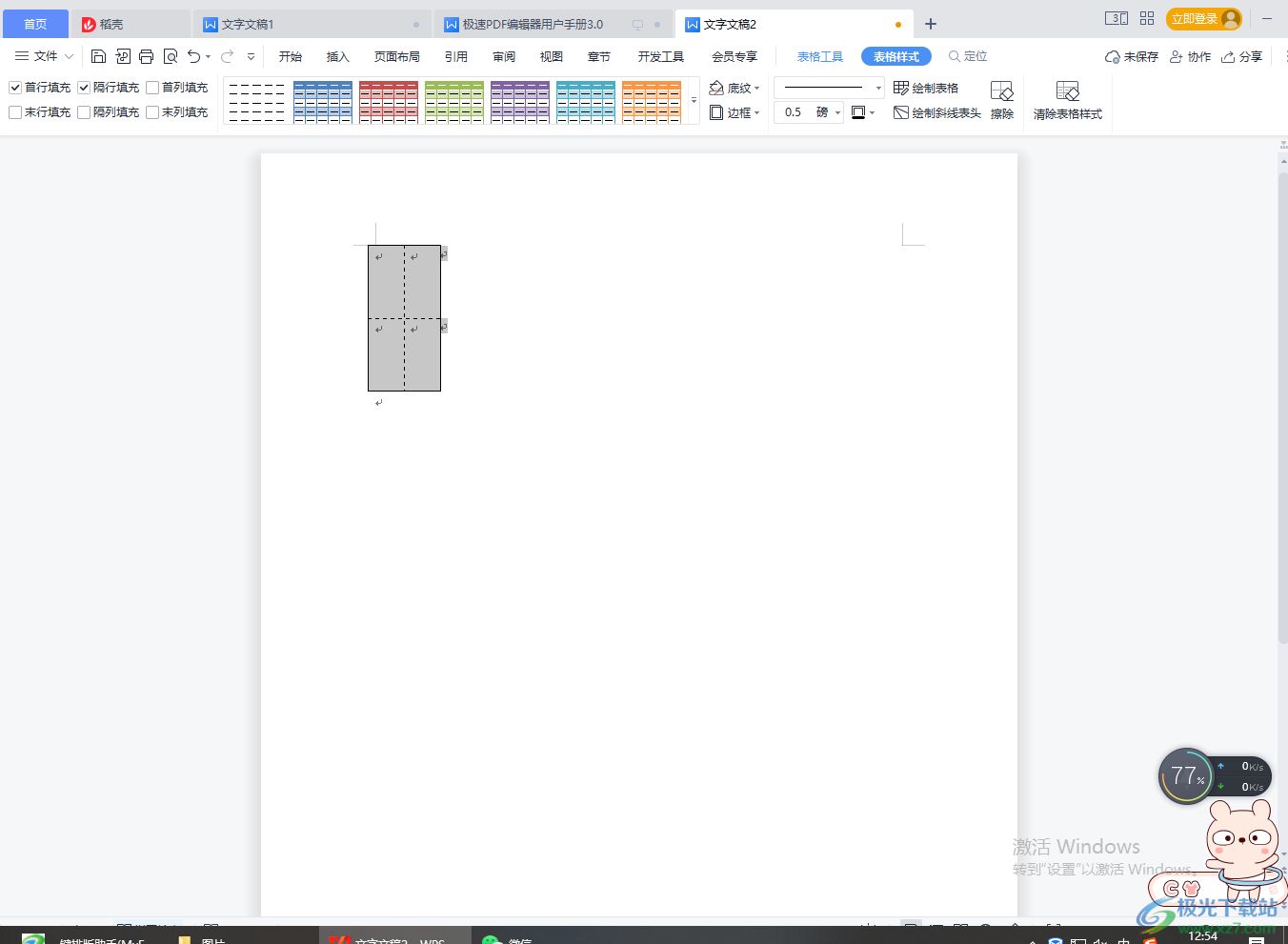This screenshot has height=944, width=1288.
Task: Click the Redo arrow icon
Action: pyautogui.click(x=228, y=56)
